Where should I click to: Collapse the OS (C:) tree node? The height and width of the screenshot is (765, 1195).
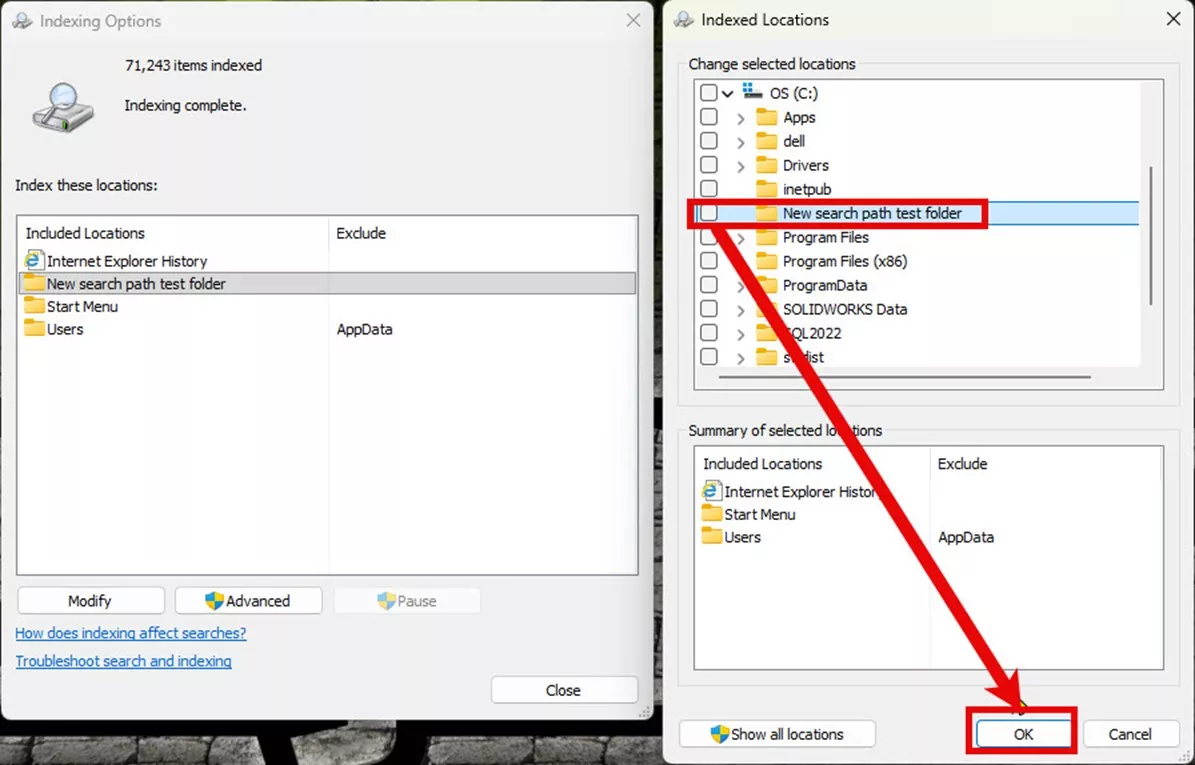tap(728, 92)
